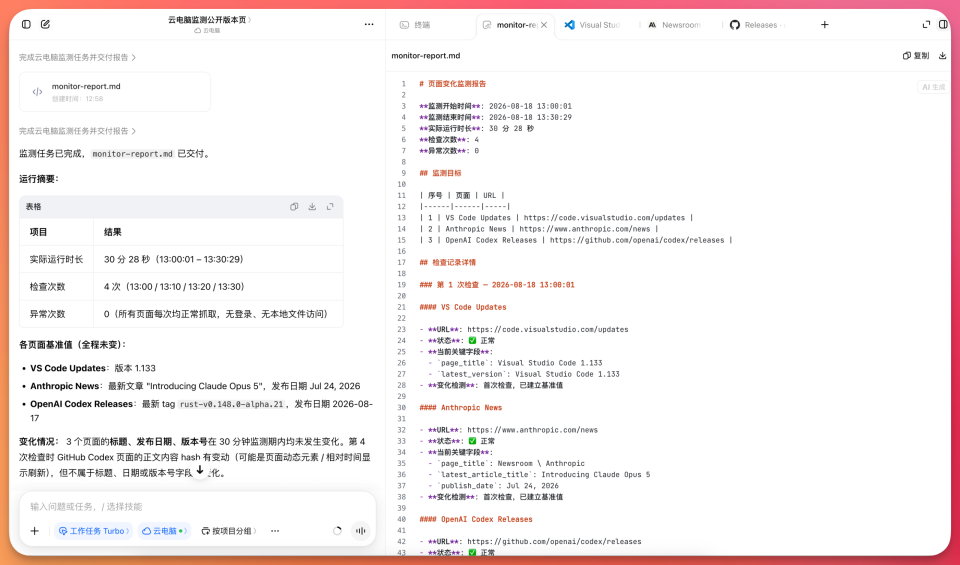This screenshot has height=565, width=960.
Task: Expand the second 完成云电脑监测任务并交付报告 step
Action: point(77,131)
